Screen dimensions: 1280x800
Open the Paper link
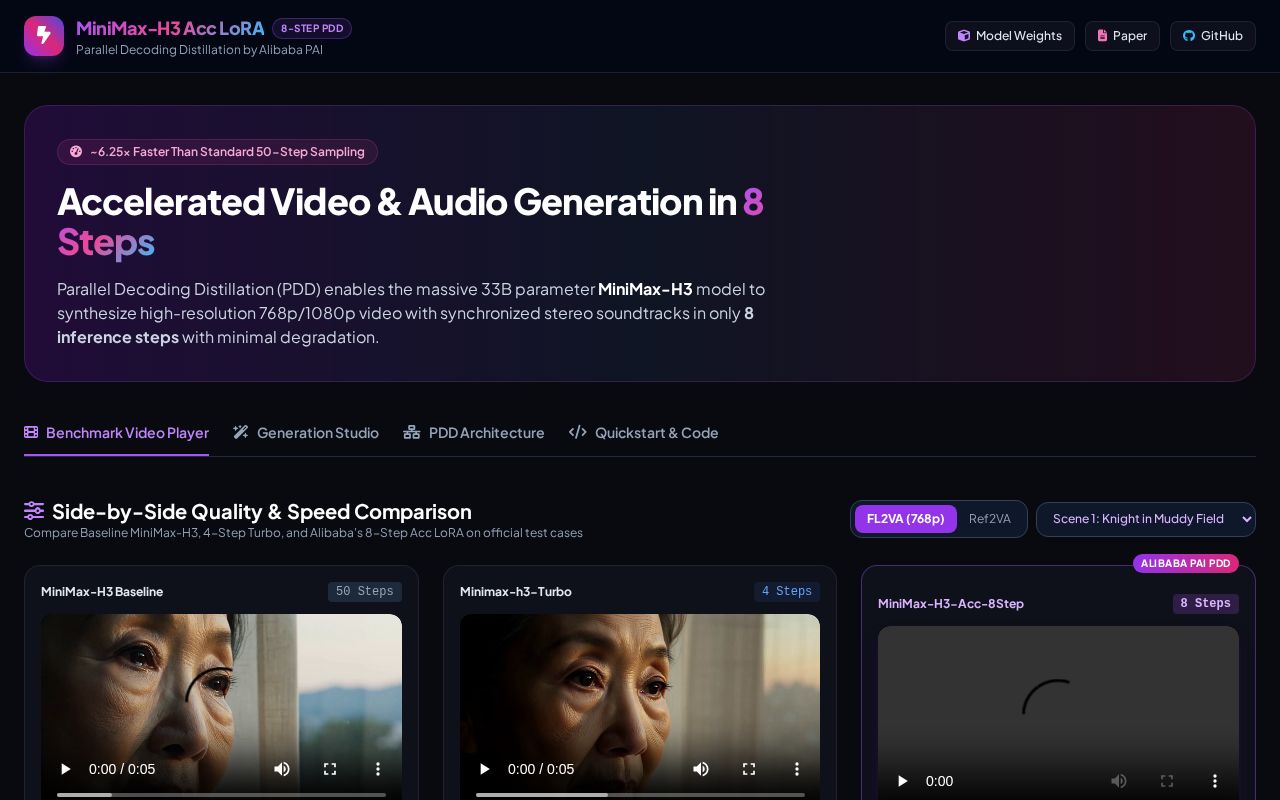pos(1122,36)
